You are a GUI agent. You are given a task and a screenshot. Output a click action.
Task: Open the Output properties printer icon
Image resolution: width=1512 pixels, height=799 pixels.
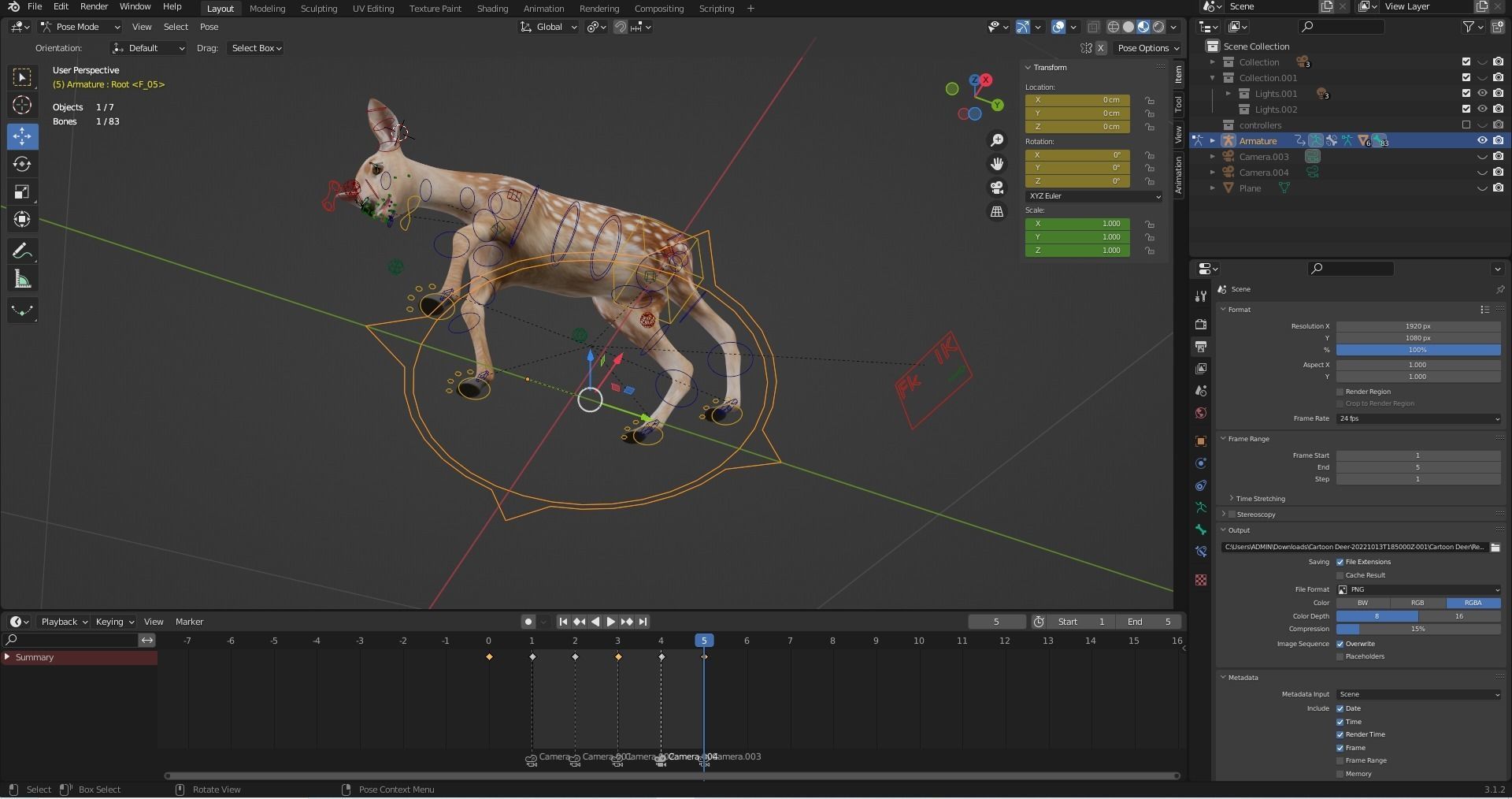point(1201,346)
